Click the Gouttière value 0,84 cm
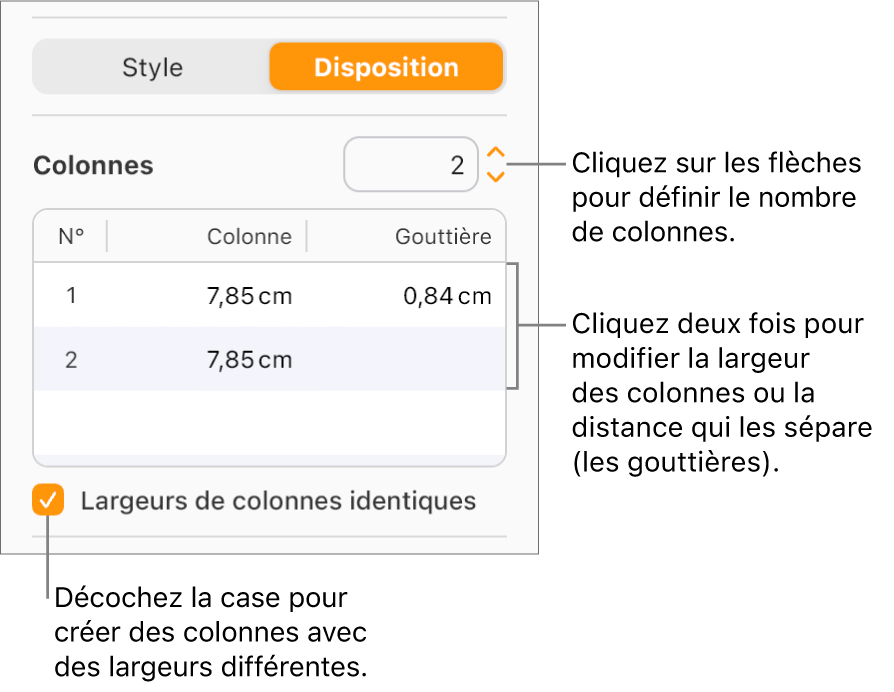894x692 pixels. tap(446, 295)
